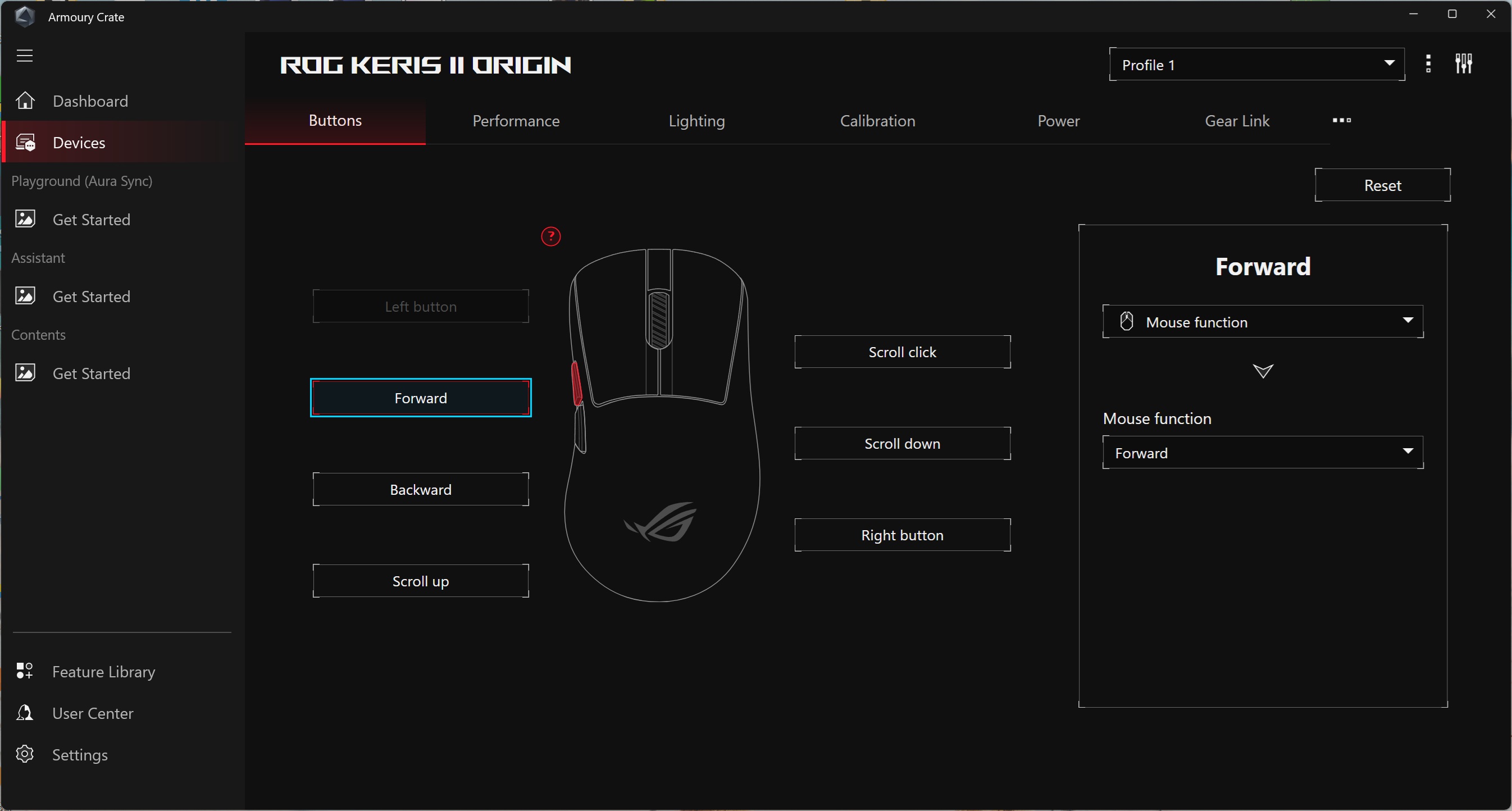This screenshot has height=811, width=1512.
Task: Close the Armoury Crate window
Action: (1491, 13)
